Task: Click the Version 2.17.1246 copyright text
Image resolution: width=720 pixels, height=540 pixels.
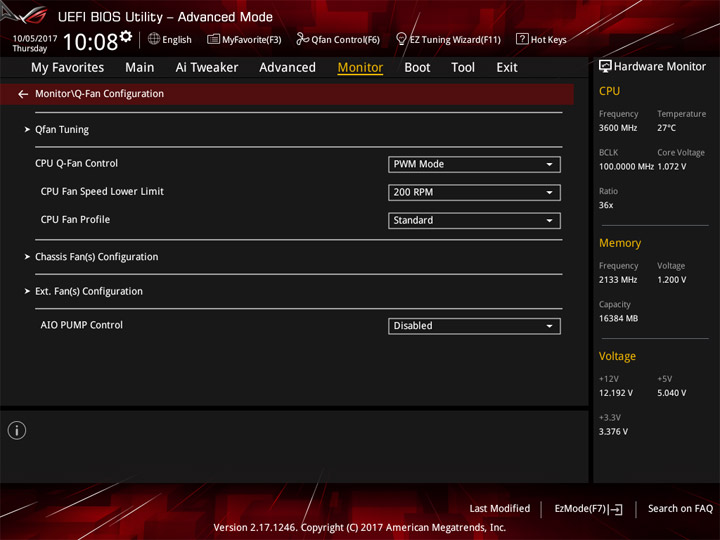Action: [x=360, y=528]
